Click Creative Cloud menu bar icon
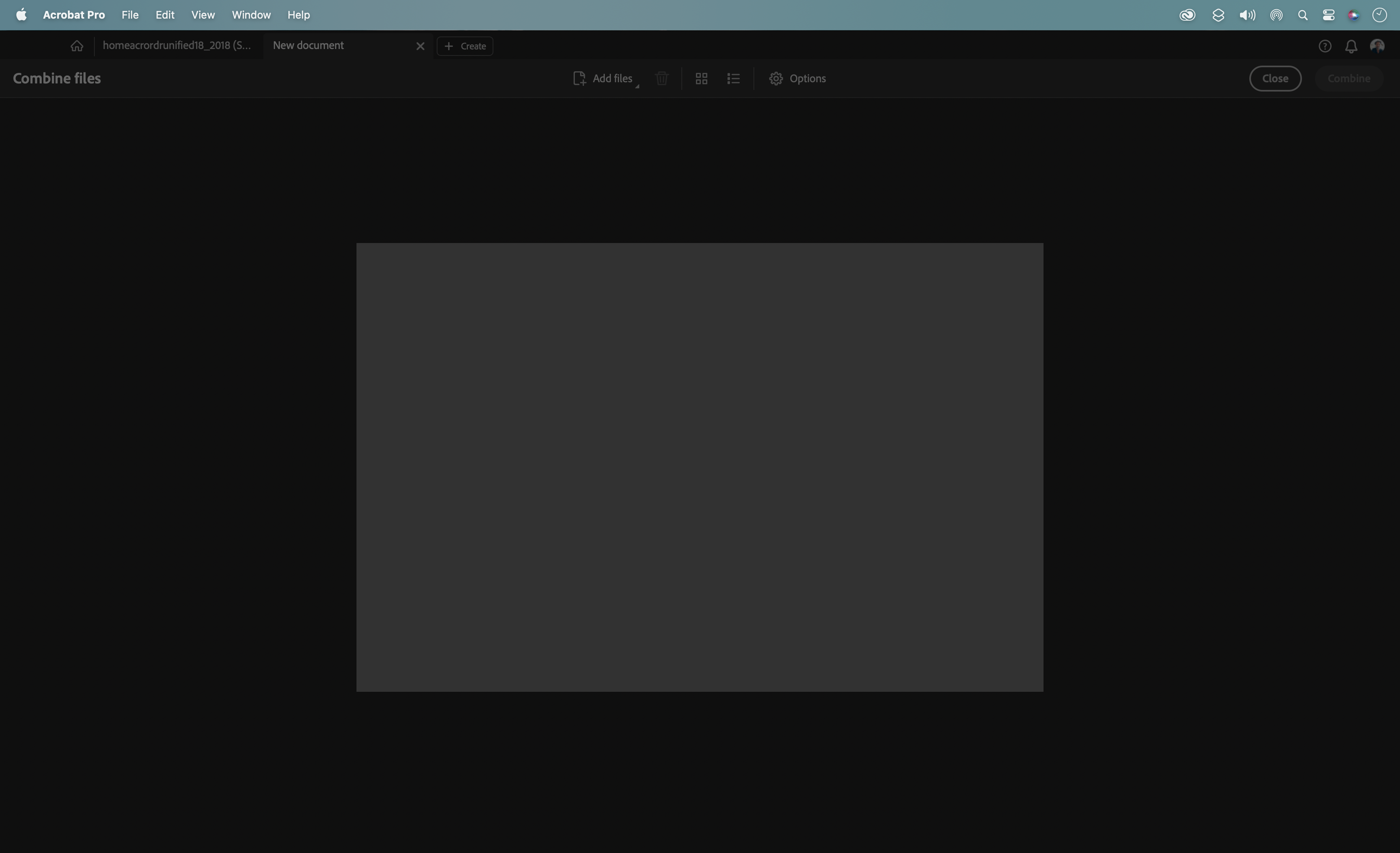The width and height of the screenshot is (1400, 853). click(x=1187, y=15)
